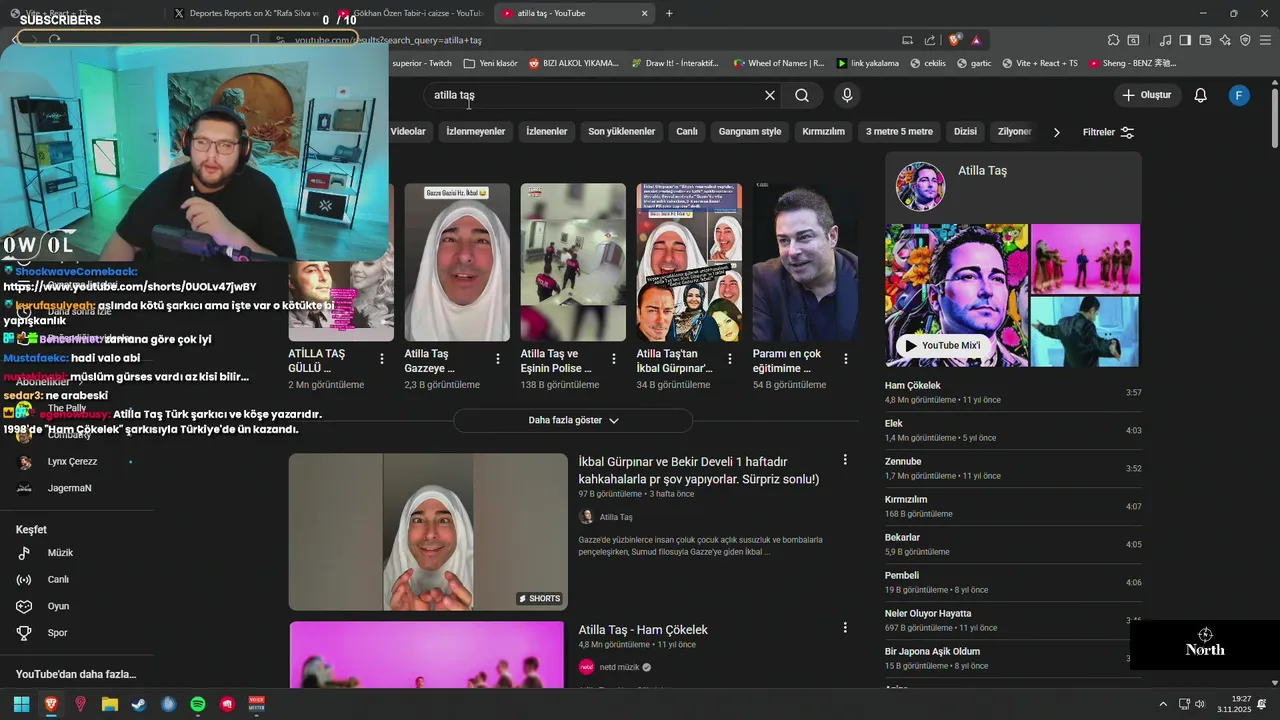Select the Videolar filter chip
The height and width of the screenshot is (720, 1280).
408,131
